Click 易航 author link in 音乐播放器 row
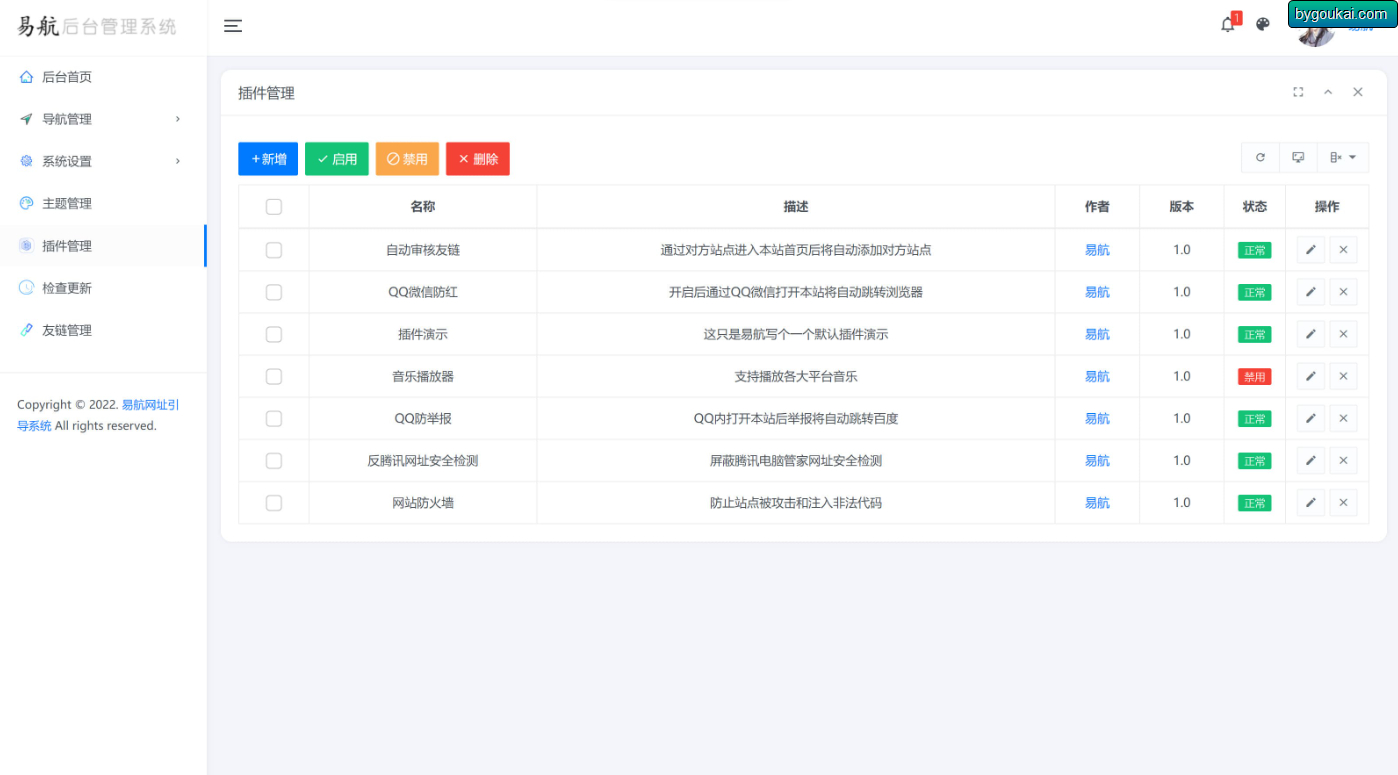This screenshot has height=775, width=1398. tap(1097, 376)
